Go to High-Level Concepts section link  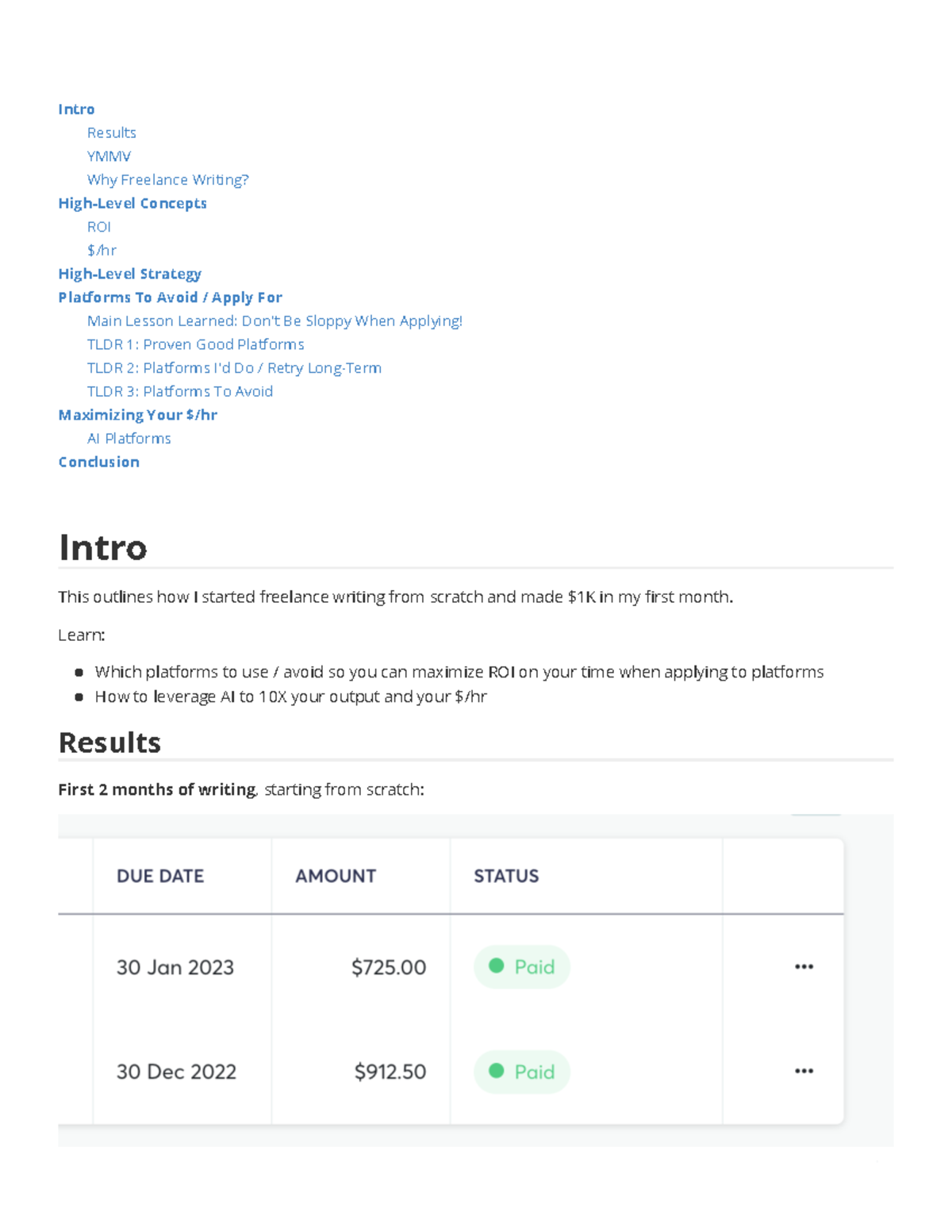coord(132,203)
